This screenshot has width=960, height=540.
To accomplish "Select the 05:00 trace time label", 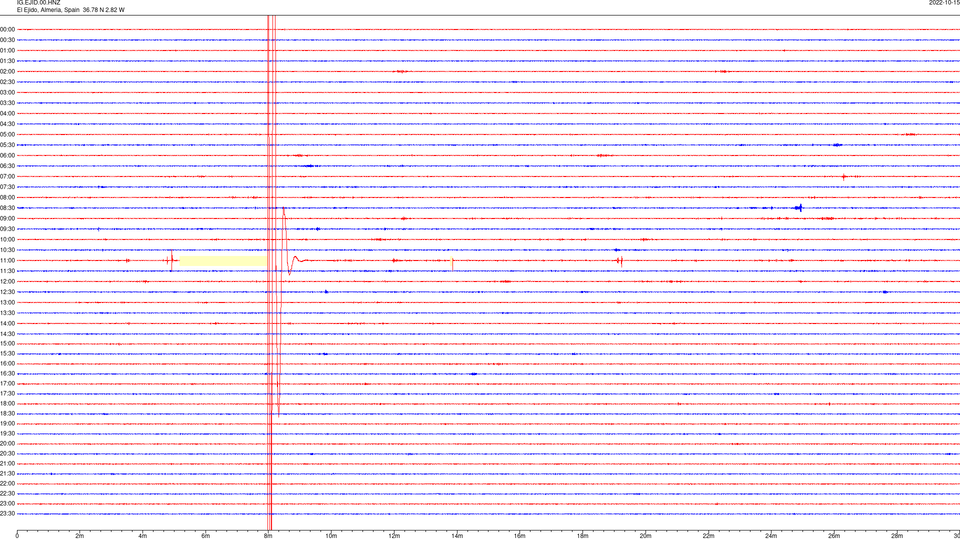I will click(x=7, y=134).
